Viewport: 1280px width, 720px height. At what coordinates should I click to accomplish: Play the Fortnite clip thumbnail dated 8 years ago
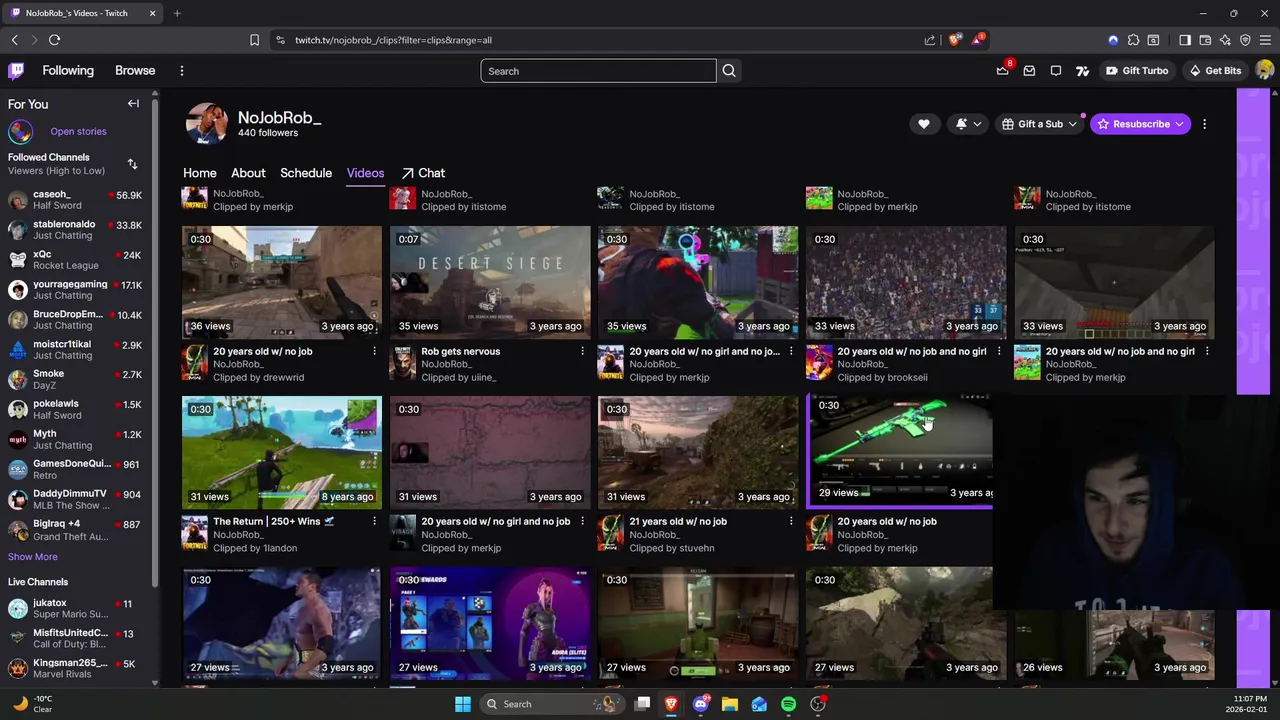pos(282,452)
